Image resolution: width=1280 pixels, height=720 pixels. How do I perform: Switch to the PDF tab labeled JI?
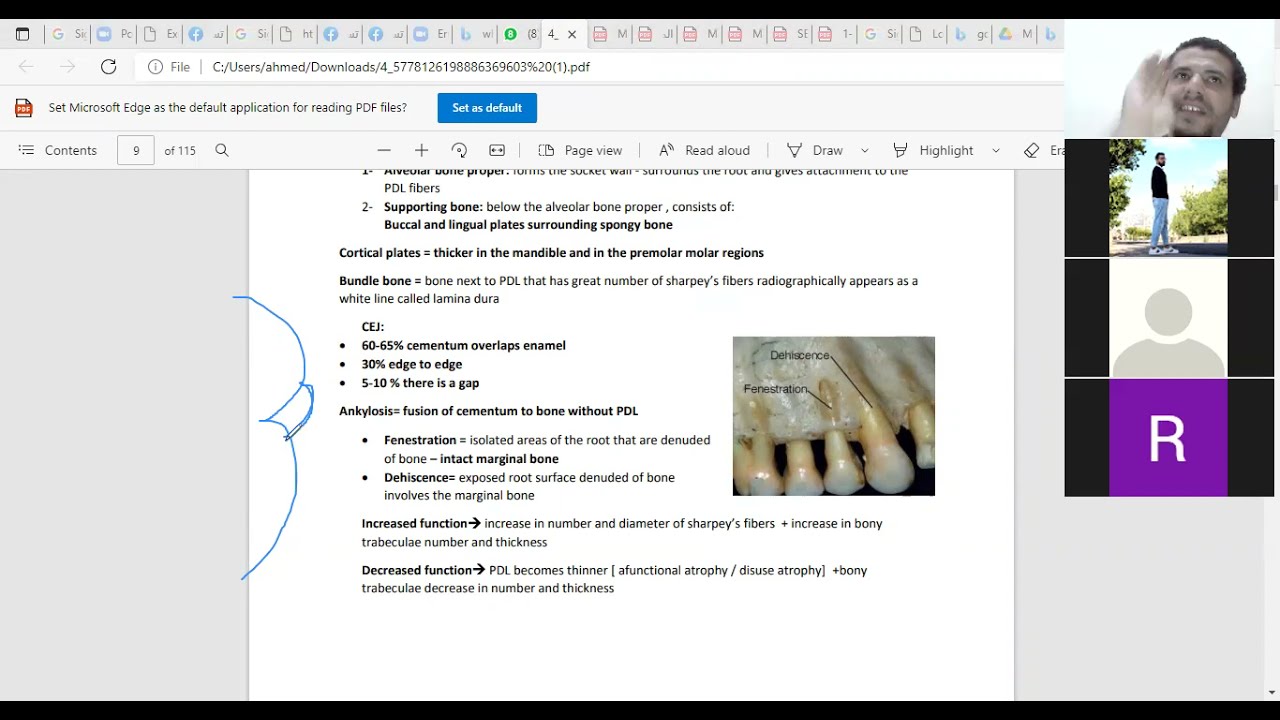pos(657,34)
